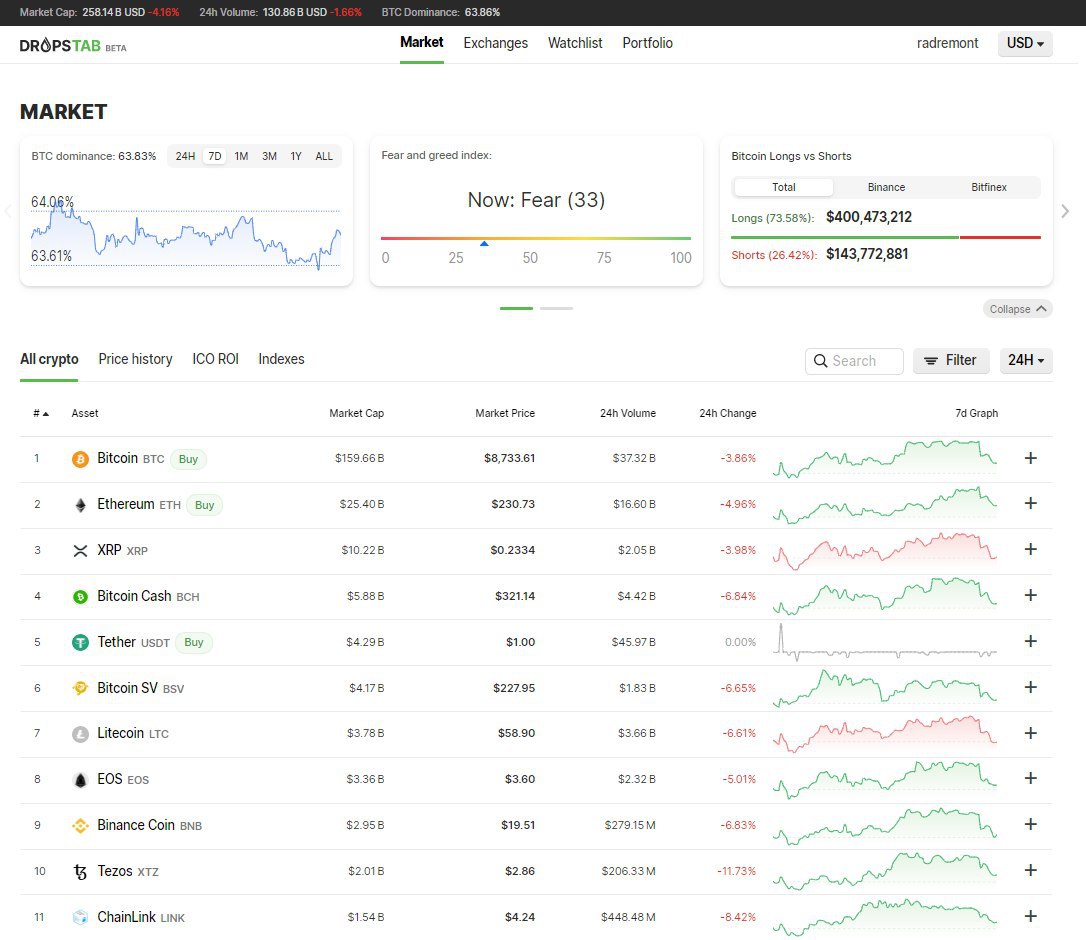Click the ChainLink logo icon
The width and height of the screenshot is (1086, 940).
[80, 917]
